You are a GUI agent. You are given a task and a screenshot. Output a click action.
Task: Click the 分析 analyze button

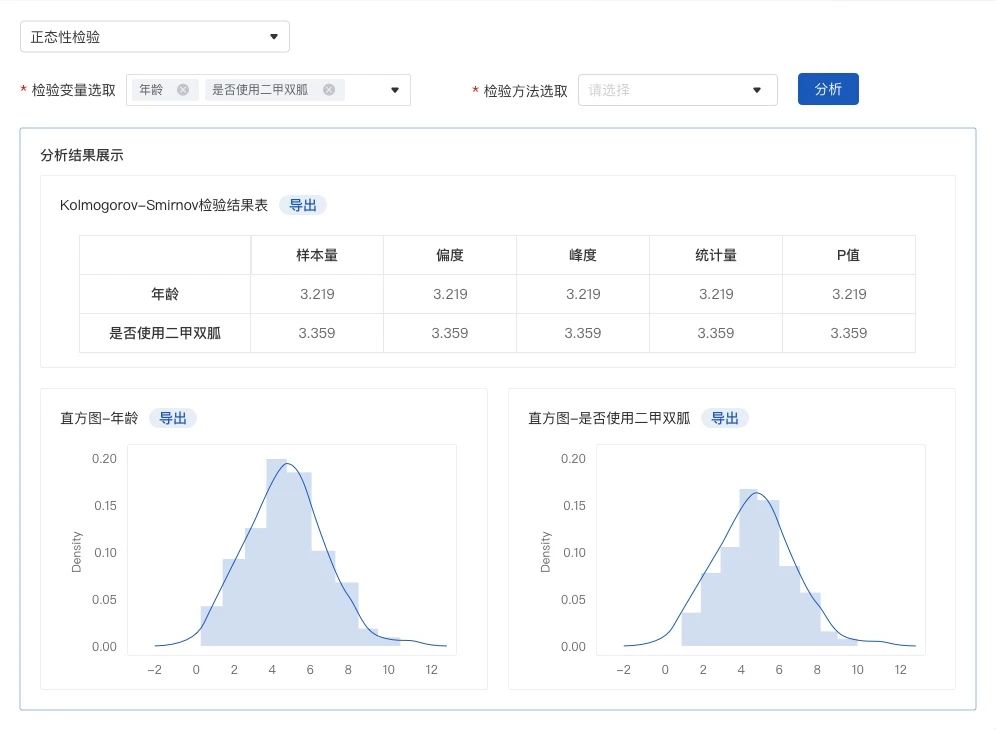pos(828,88)
